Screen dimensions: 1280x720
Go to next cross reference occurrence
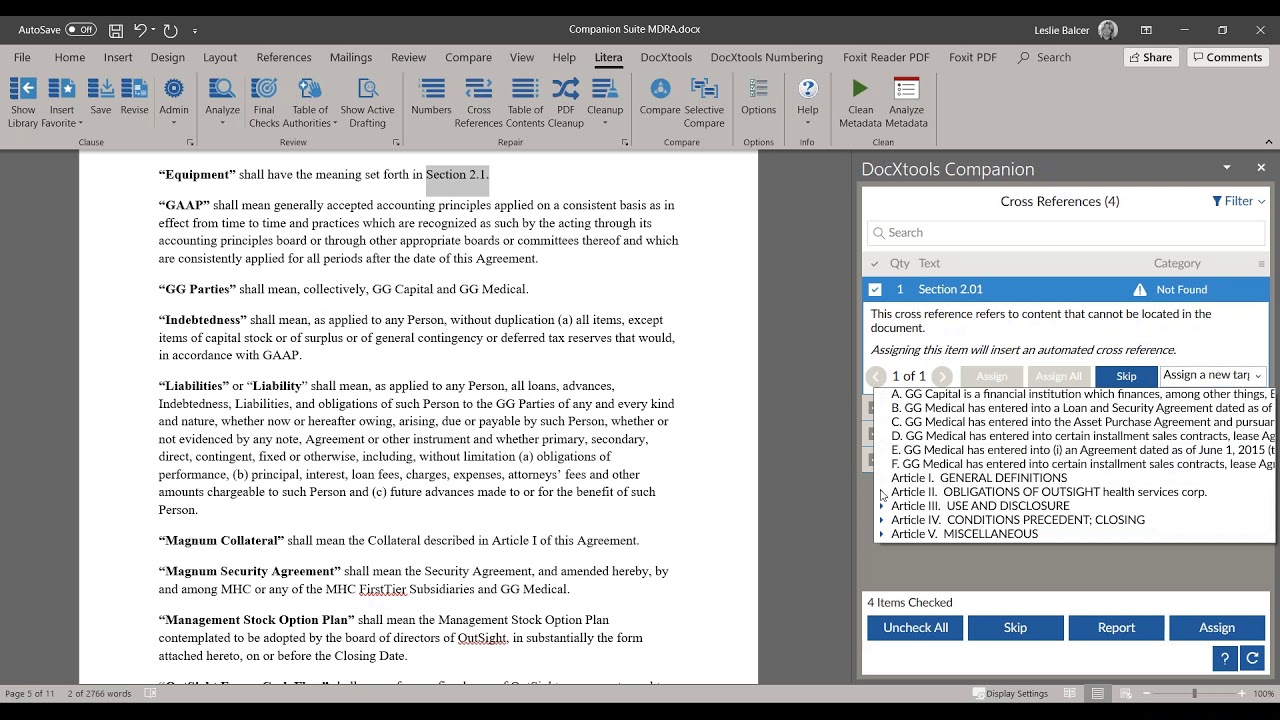942,376
